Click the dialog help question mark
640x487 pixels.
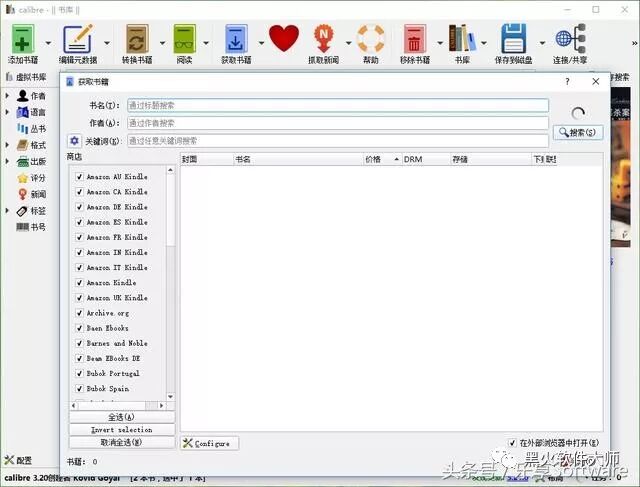click(x=567, y=82)
